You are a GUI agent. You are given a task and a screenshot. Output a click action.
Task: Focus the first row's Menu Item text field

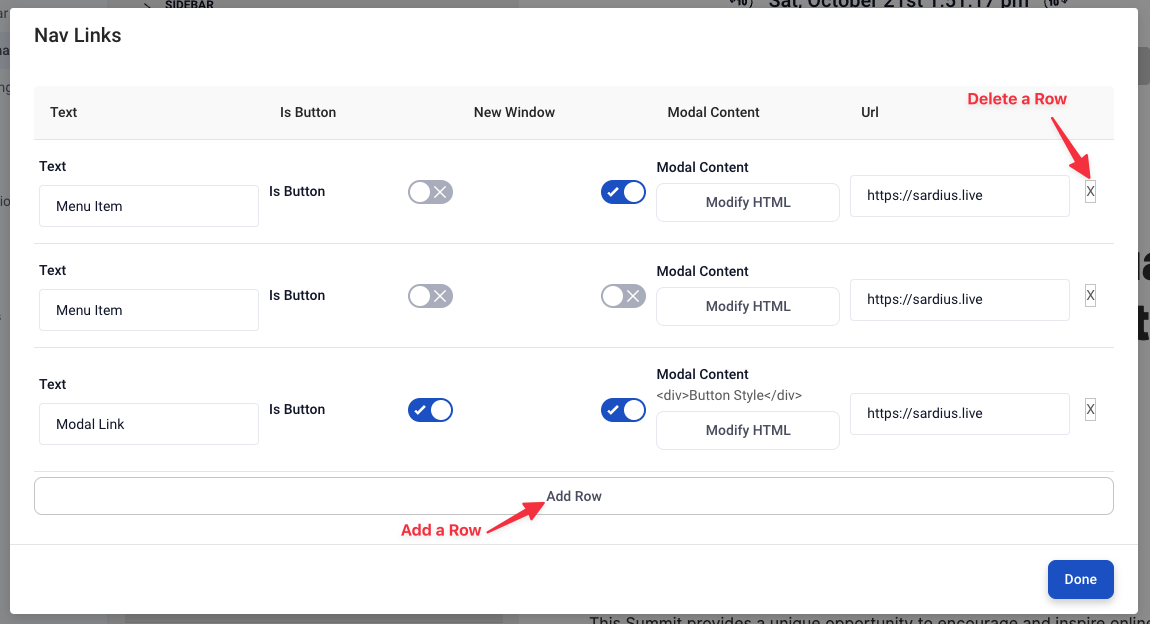tap(149, 206)
